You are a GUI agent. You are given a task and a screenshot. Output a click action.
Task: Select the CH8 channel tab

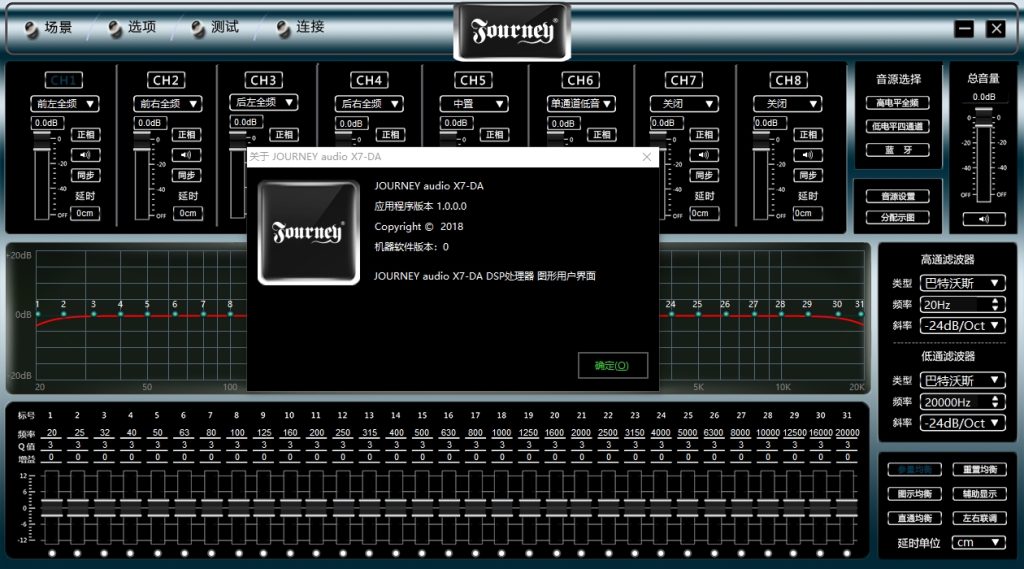(788, 80)
